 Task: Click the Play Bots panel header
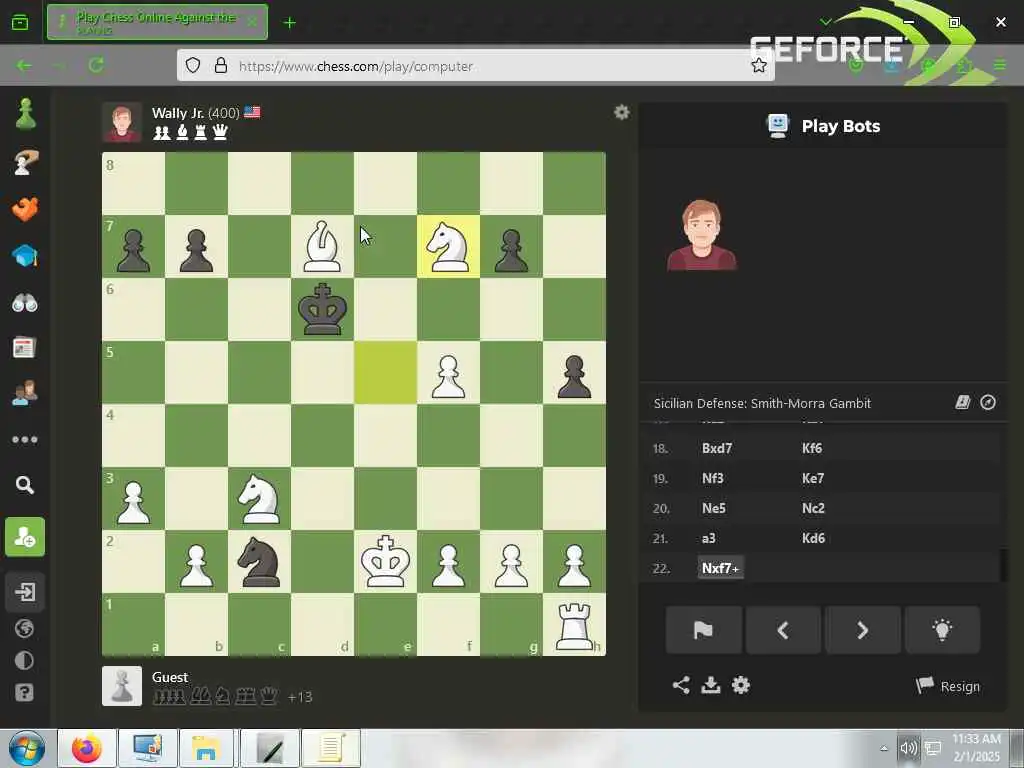click(x=823, y=125)
